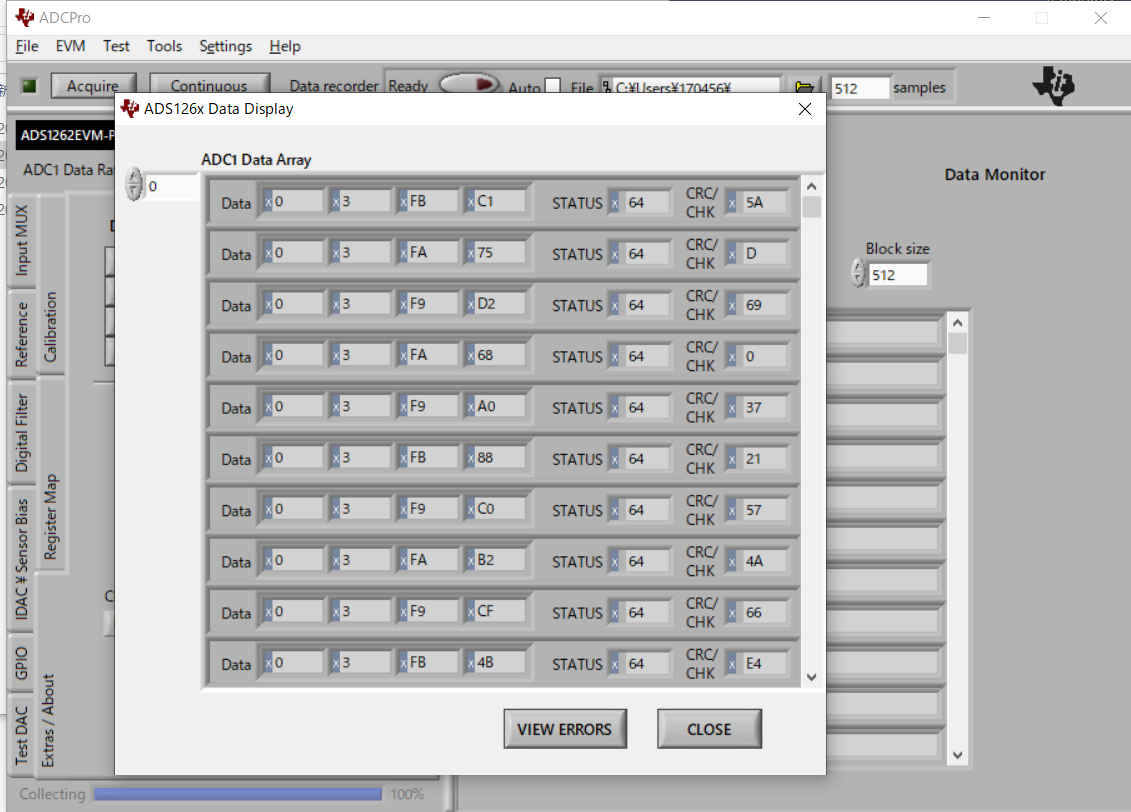This screenshot has height=812, width=1131.
Task: Switch to the GPIO tab
Action: pos(22,663)
